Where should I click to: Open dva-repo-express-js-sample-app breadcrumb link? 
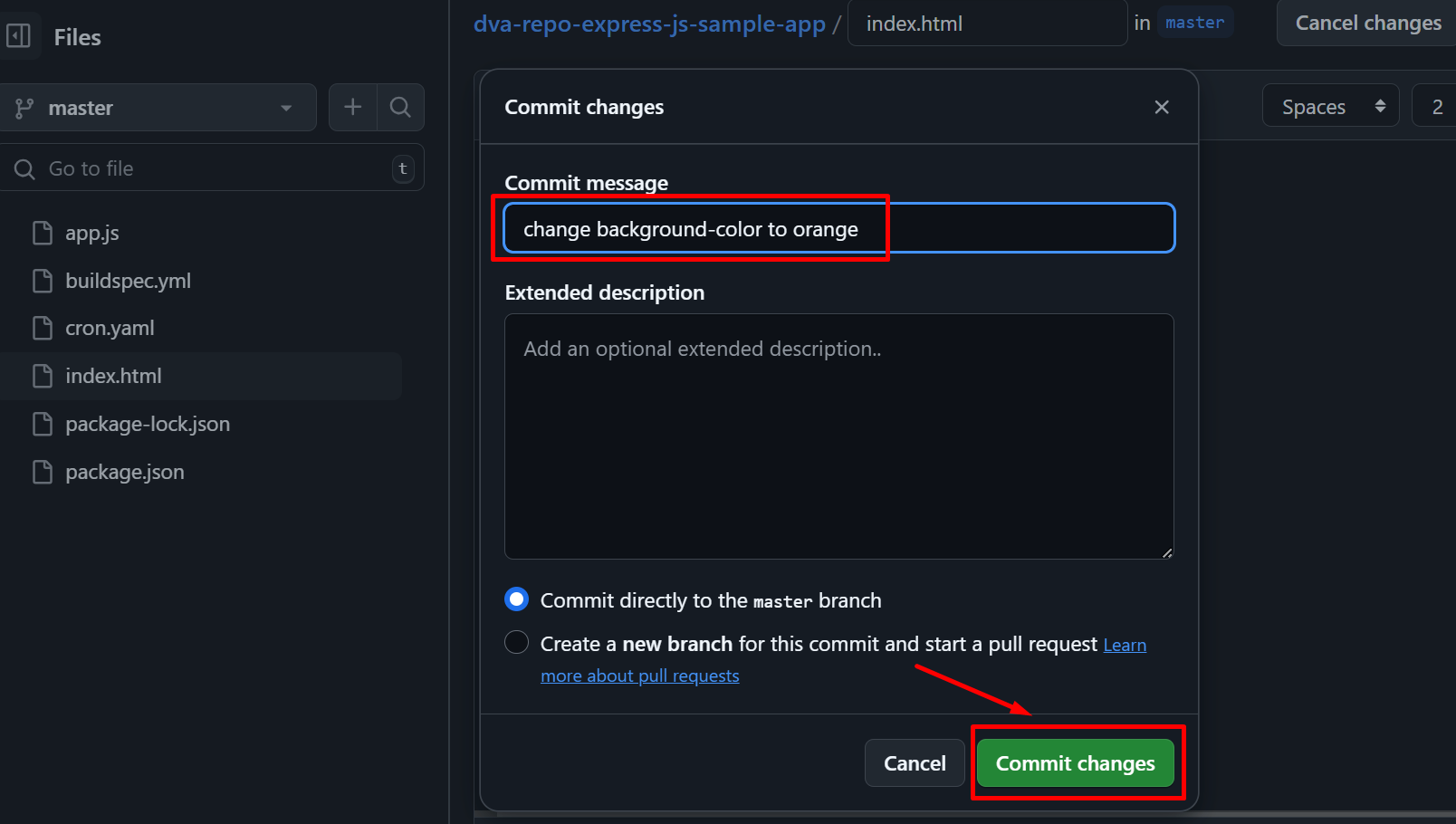(649, 24)
